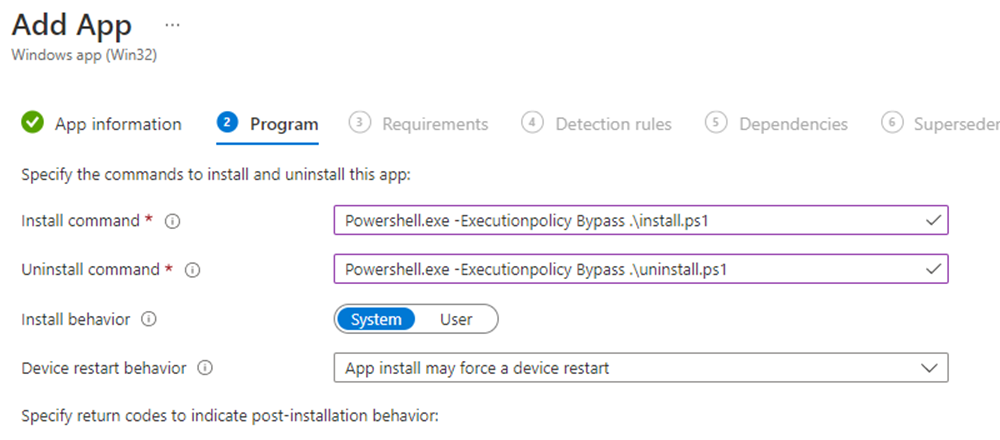Switch to the Requirements tab
1000x440 pixels.
(x=435, y=124)
